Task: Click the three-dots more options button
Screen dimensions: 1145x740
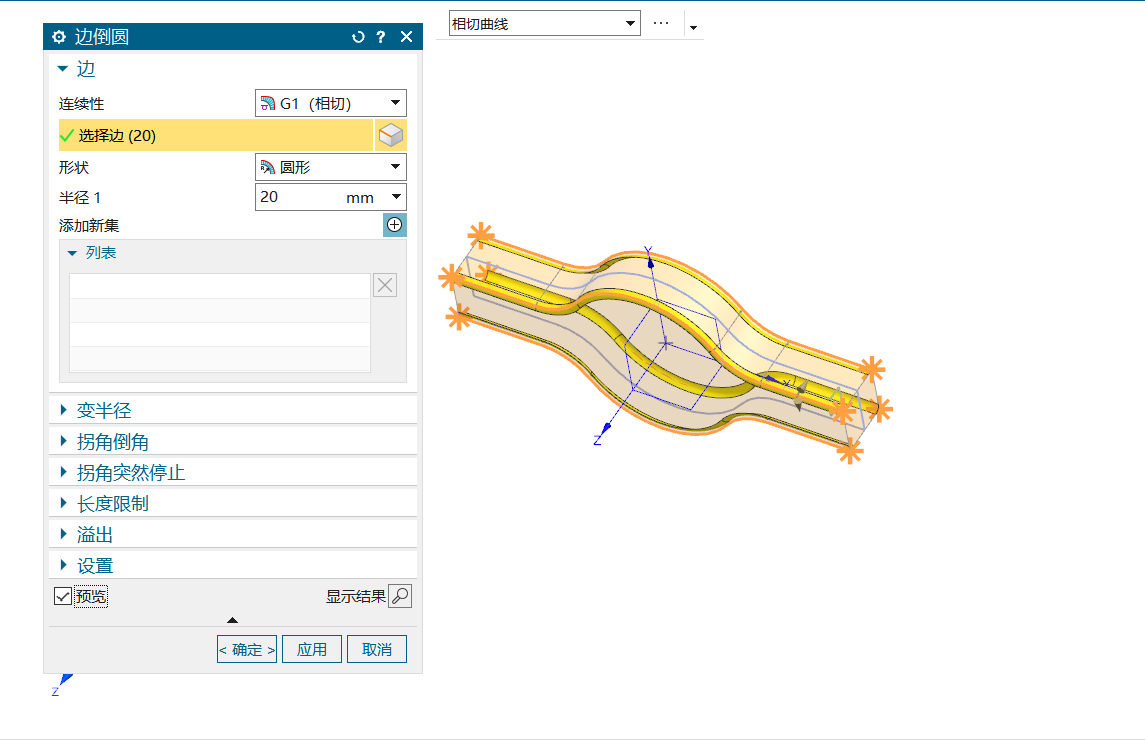Action: pos(661,23)
